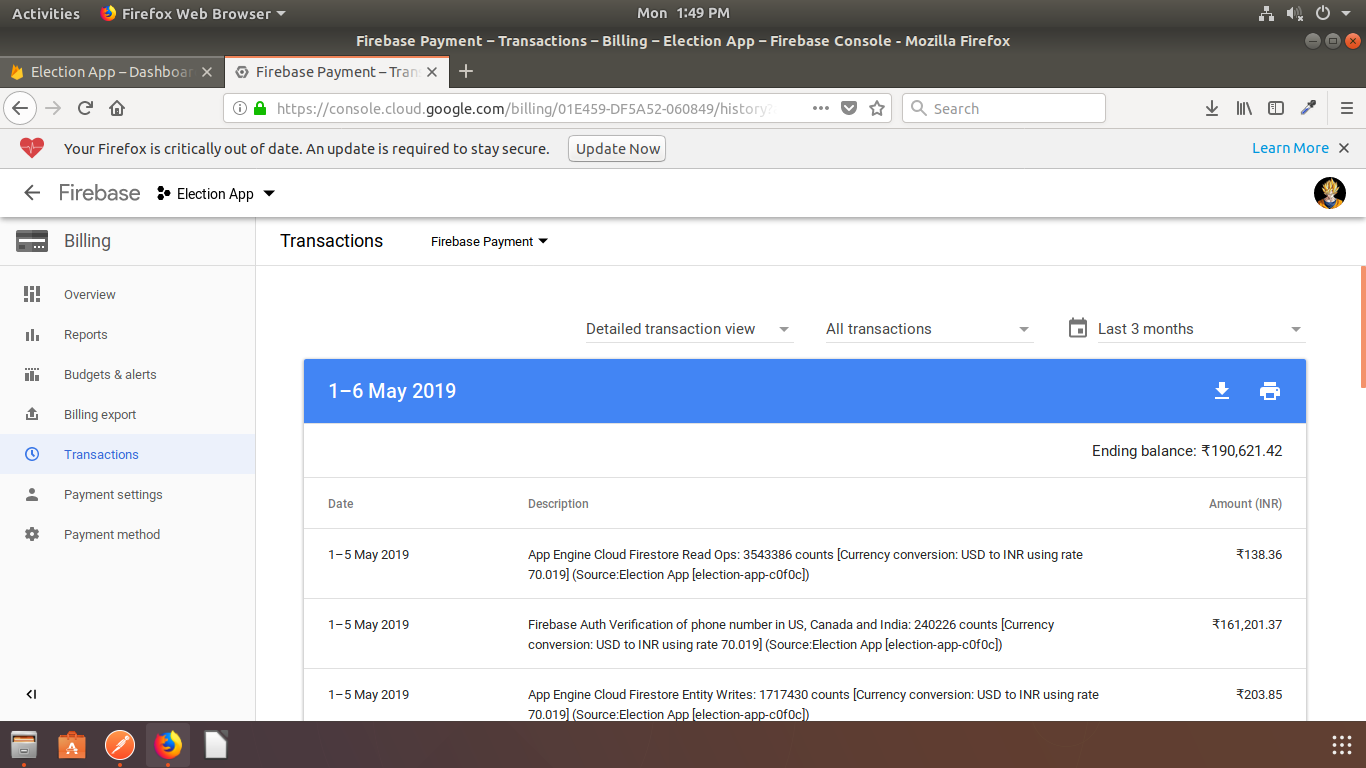Open the Firefox downloads panel
1366x768 pixels.
click(x=1212, y=108)
